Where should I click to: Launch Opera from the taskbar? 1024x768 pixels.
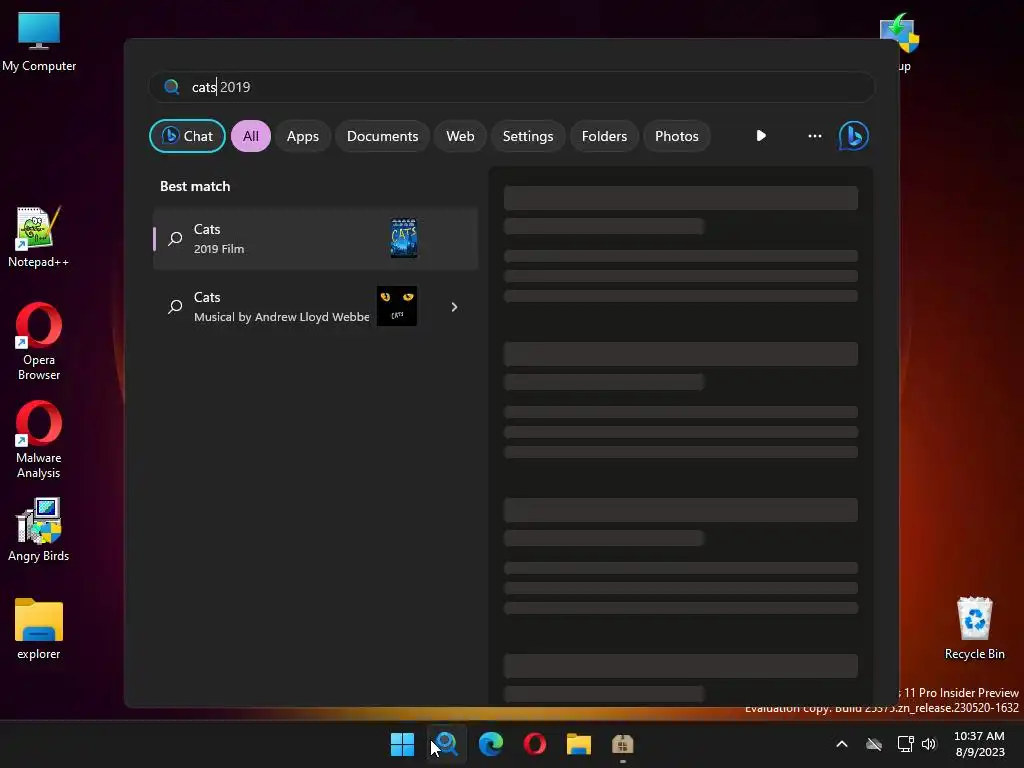(535, 744)
